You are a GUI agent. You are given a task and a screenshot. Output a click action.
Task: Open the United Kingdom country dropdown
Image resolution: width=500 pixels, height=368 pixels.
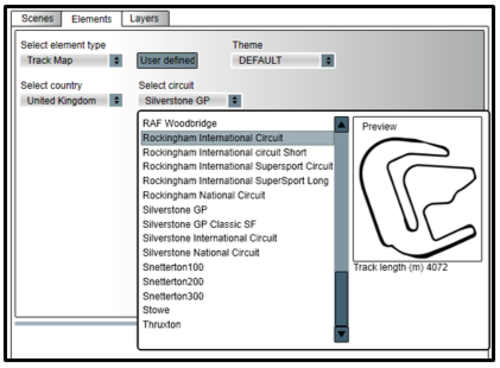tap(71, 100)
